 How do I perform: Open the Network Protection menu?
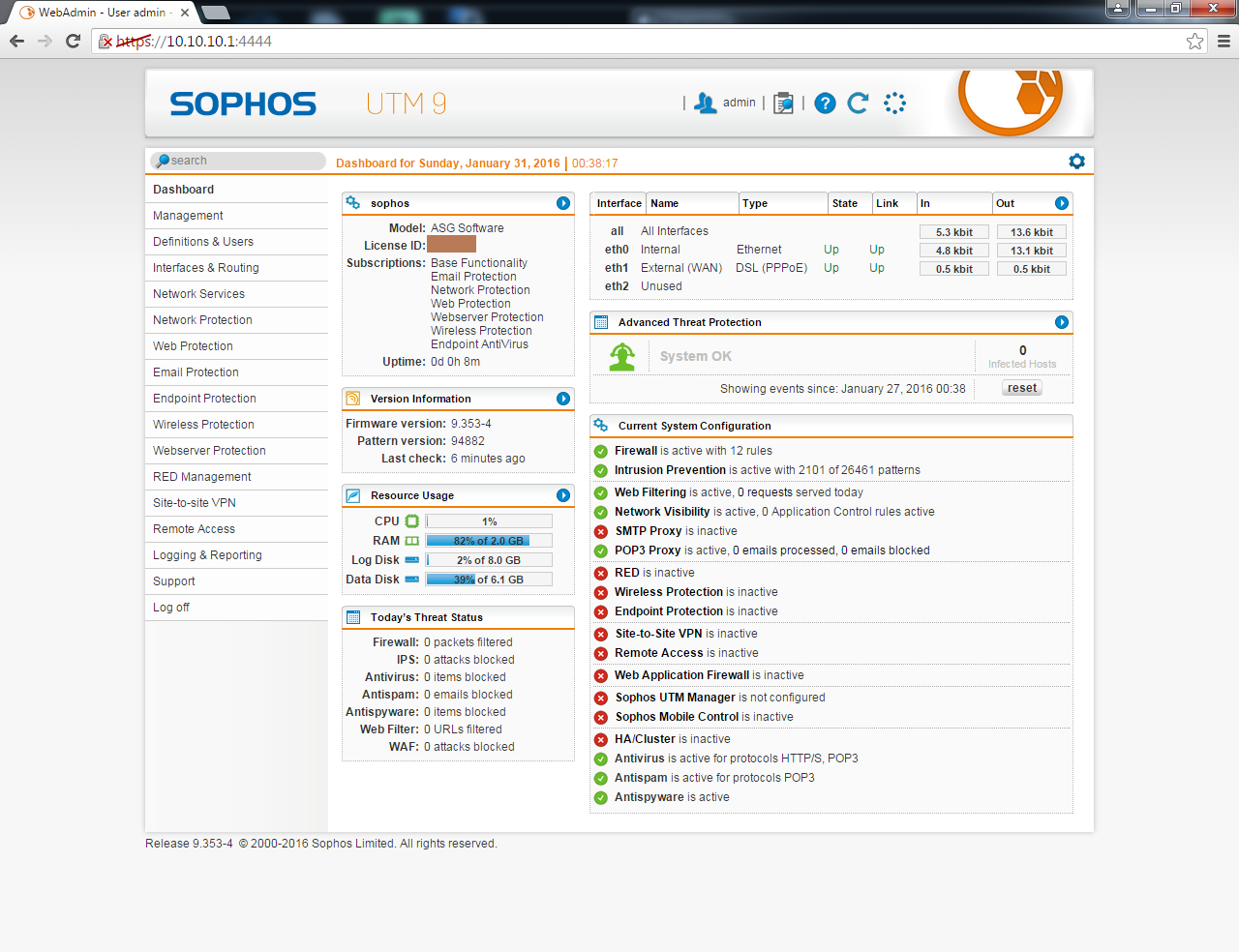(x=236, y=320)
